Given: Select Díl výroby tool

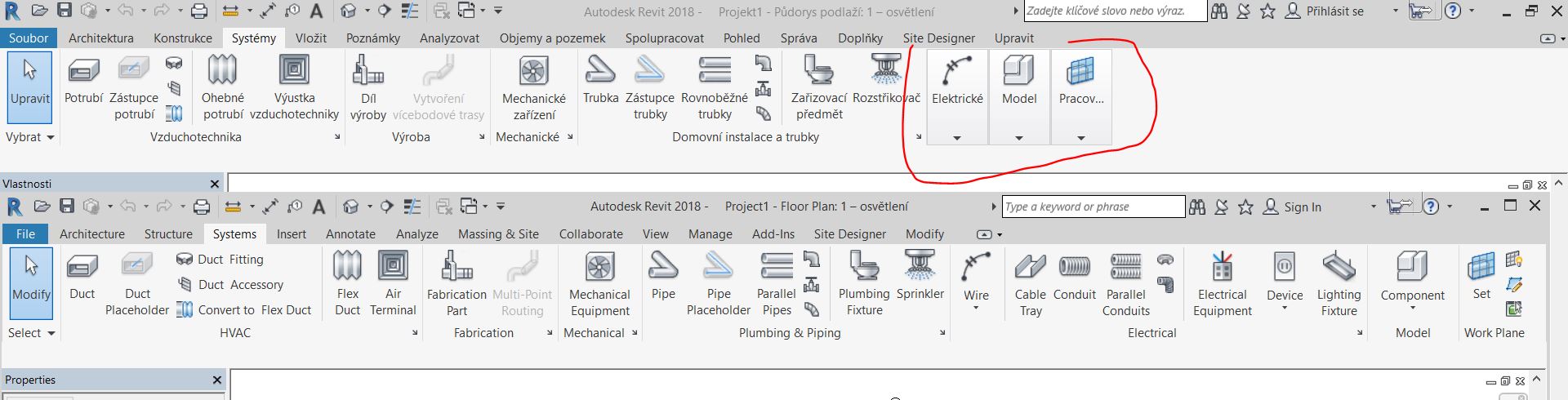Looking at the screenshot, I should tap(368, 88).
